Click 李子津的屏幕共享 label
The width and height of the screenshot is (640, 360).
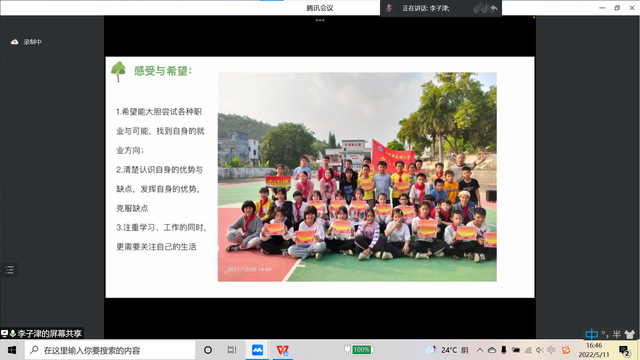(49, 333)
